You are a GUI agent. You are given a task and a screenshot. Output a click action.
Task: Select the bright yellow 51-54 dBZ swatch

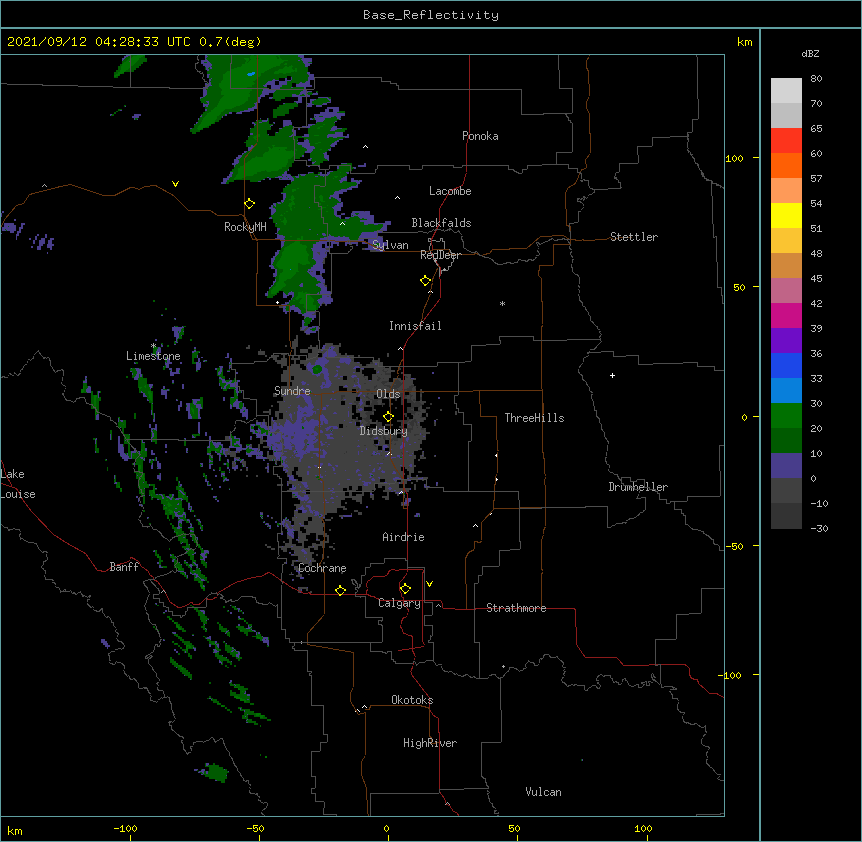(x=786, y=215)
